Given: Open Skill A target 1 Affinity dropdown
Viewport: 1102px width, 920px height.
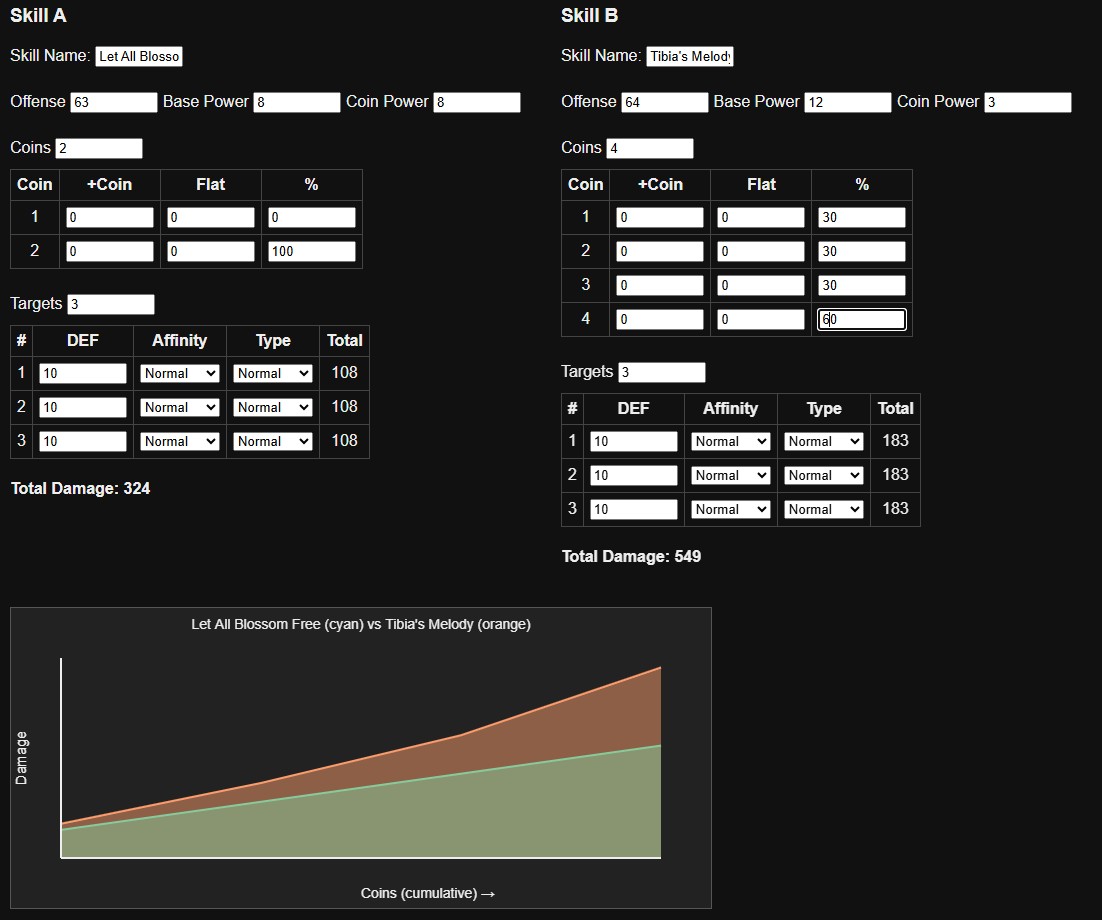Looking at the screenshot, I should tap(180, 373).
